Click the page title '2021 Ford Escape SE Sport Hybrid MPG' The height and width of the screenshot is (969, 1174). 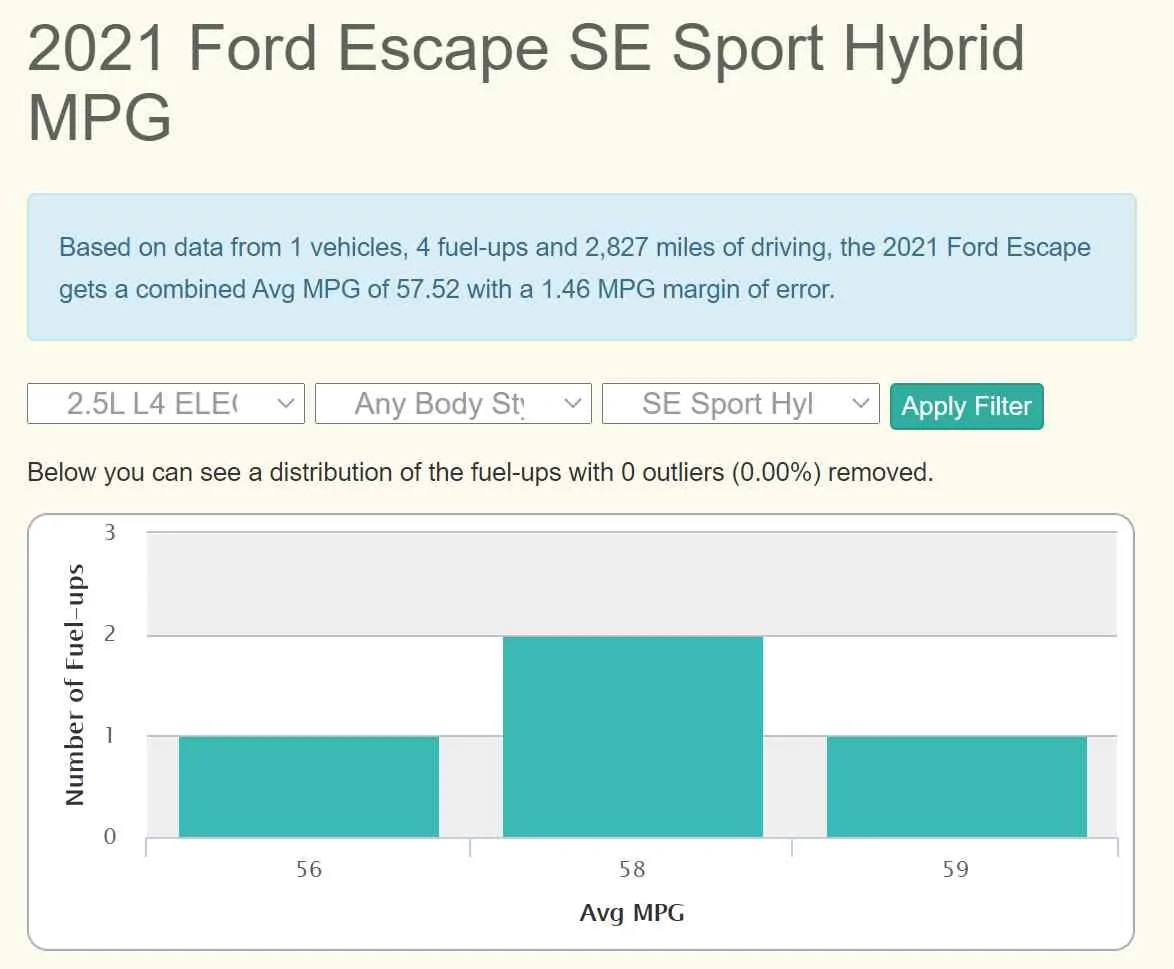click(526, 82)
